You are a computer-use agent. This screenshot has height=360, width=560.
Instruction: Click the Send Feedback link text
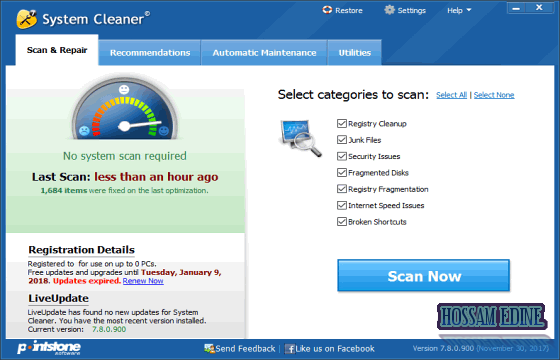(245, 349)
